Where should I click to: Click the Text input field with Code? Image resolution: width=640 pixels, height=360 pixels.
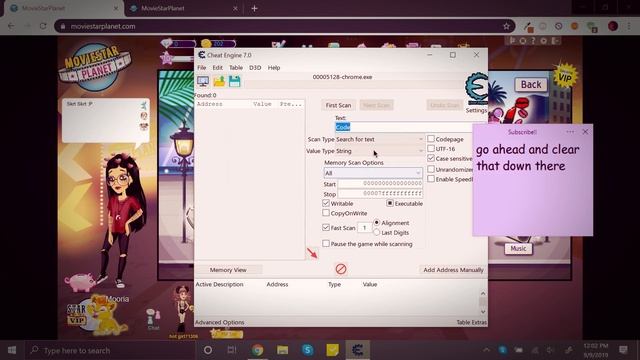[404, 127]
